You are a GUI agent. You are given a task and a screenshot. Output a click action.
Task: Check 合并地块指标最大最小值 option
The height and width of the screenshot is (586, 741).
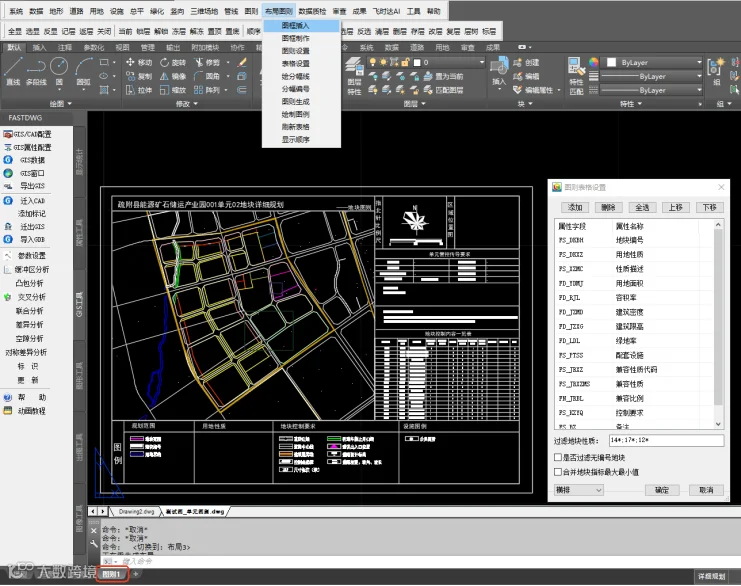(x=558, y=472)
